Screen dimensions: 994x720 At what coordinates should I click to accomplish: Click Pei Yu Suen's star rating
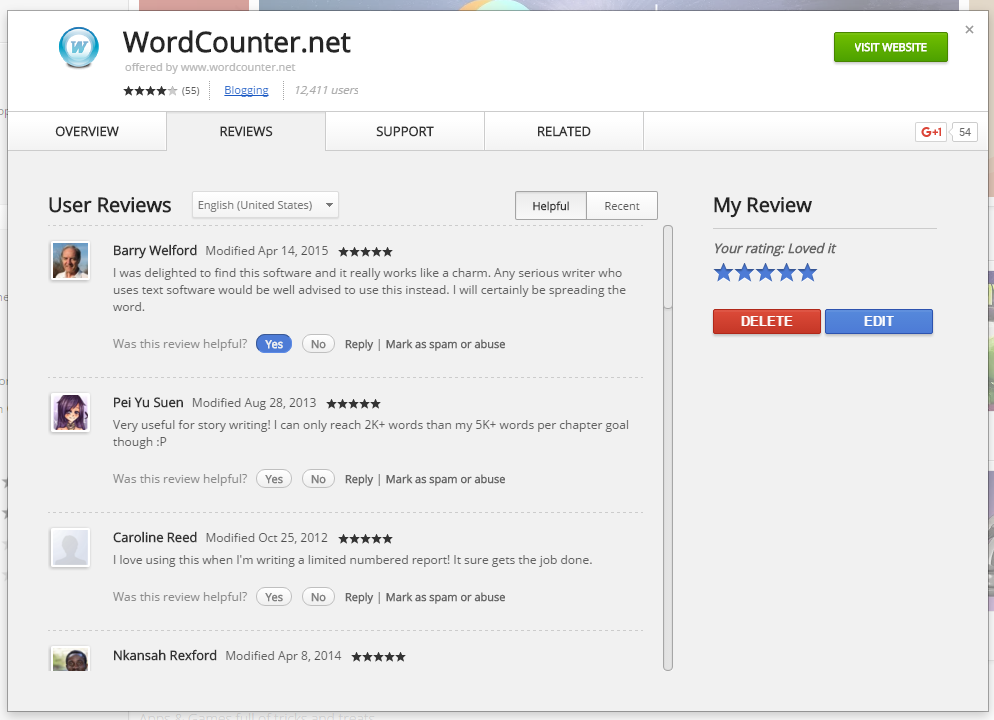[x=354, y=404]
